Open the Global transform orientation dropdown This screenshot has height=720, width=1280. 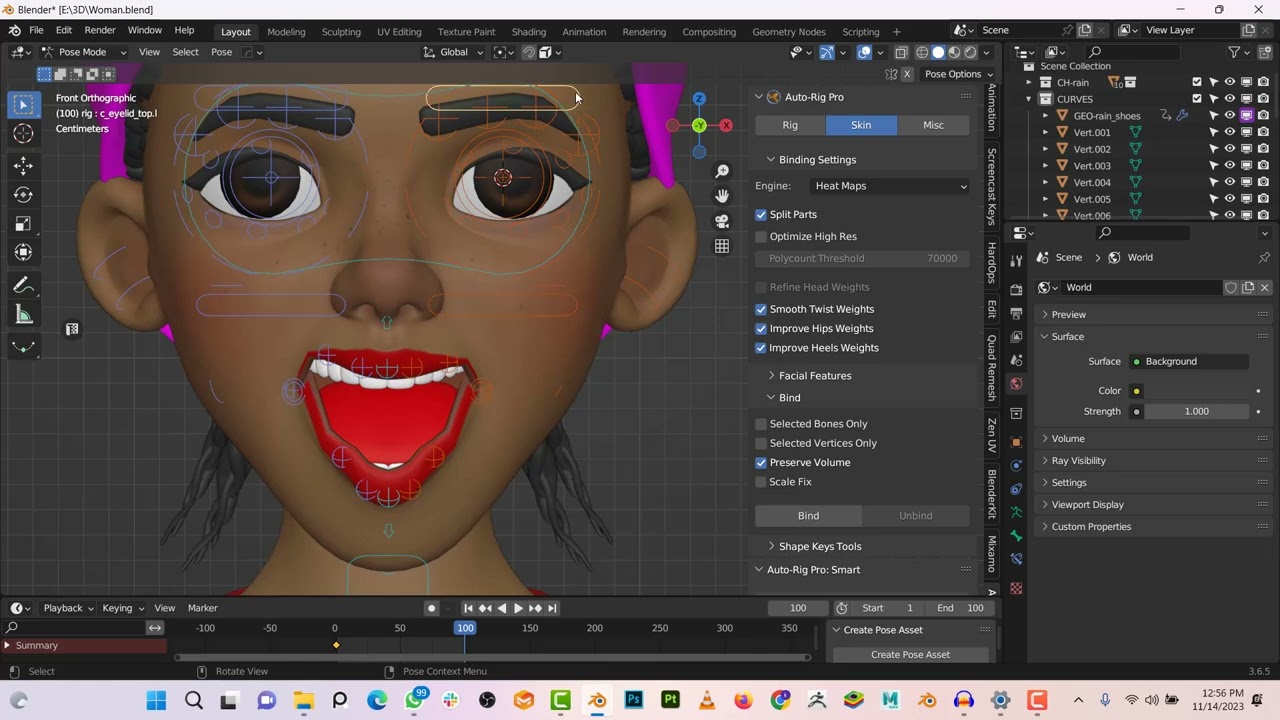(453, 52)
